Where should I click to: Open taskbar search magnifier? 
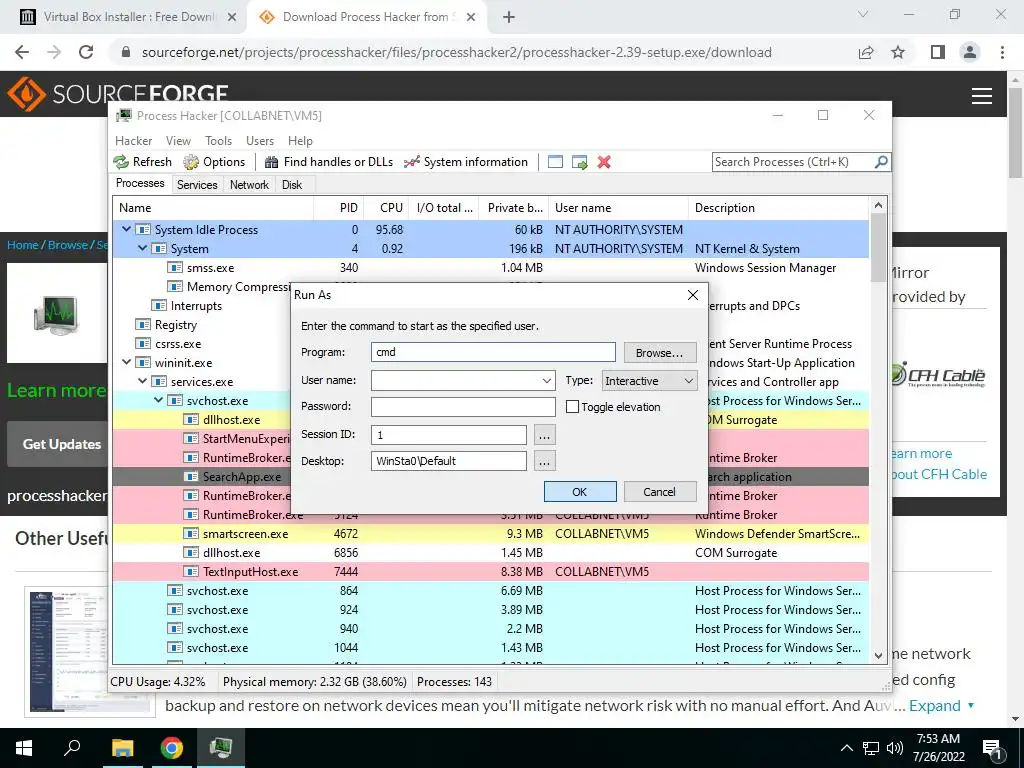coord(72,747)
